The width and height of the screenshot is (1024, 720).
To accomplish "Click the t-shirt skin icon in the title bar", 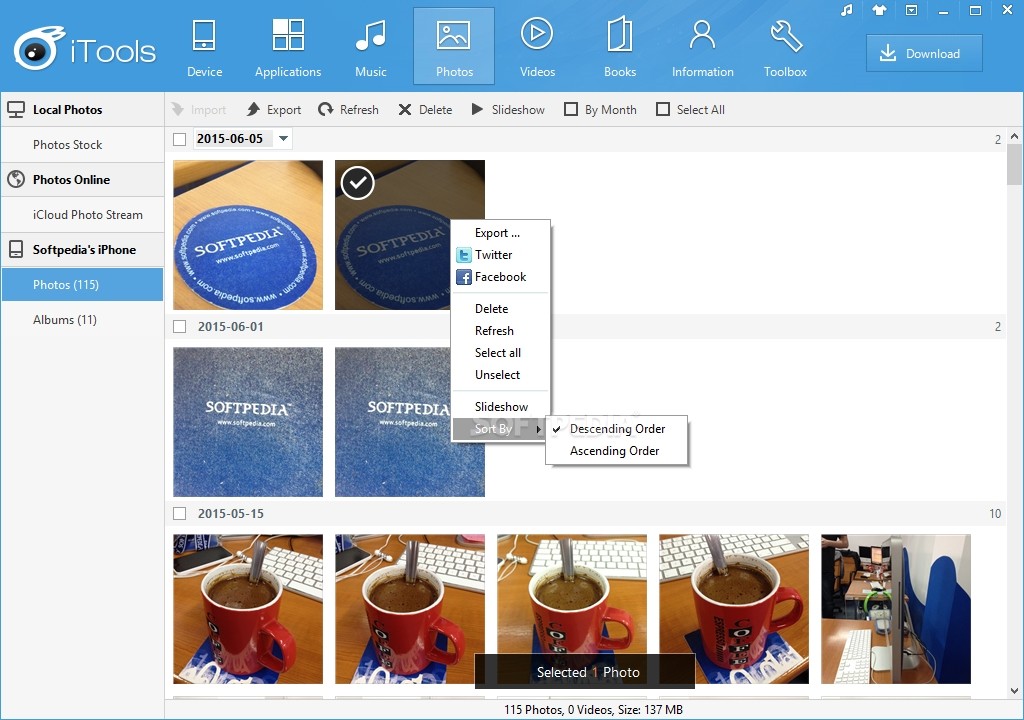I will [x=879, y=10].
